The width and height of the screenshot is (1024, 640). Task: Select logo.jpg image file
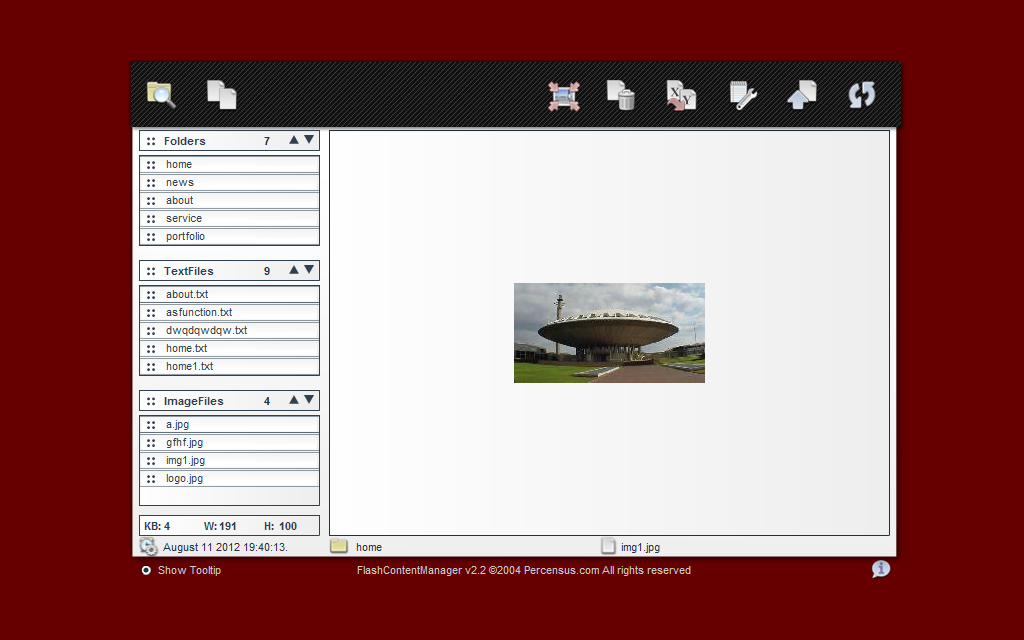229,478
